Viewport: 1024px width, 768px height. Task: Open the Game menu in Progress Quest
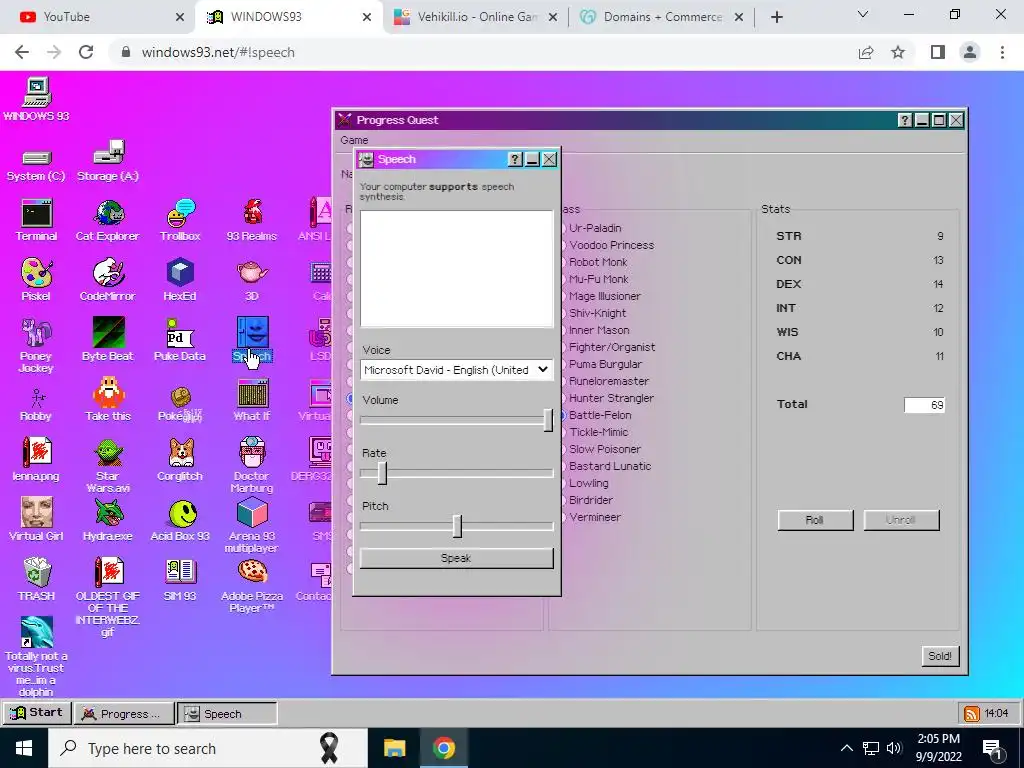(x=354, y=140)
